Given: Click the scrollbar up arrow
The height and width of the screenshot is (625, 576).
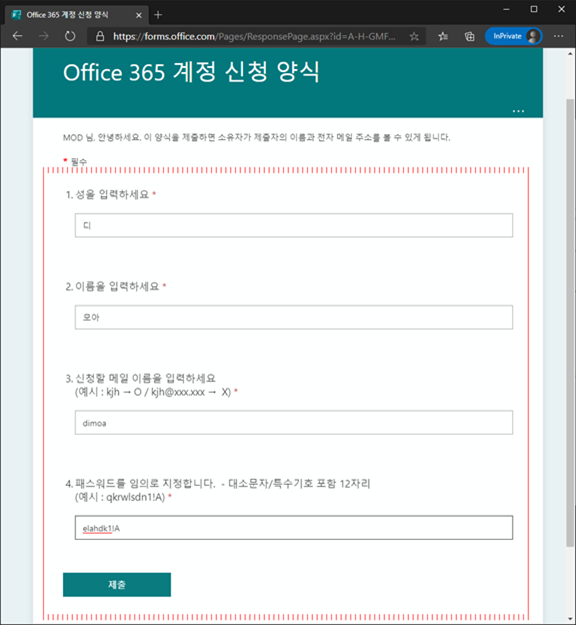Looking at the screenshot, I should pyautogui.click(x=570, y=54).
